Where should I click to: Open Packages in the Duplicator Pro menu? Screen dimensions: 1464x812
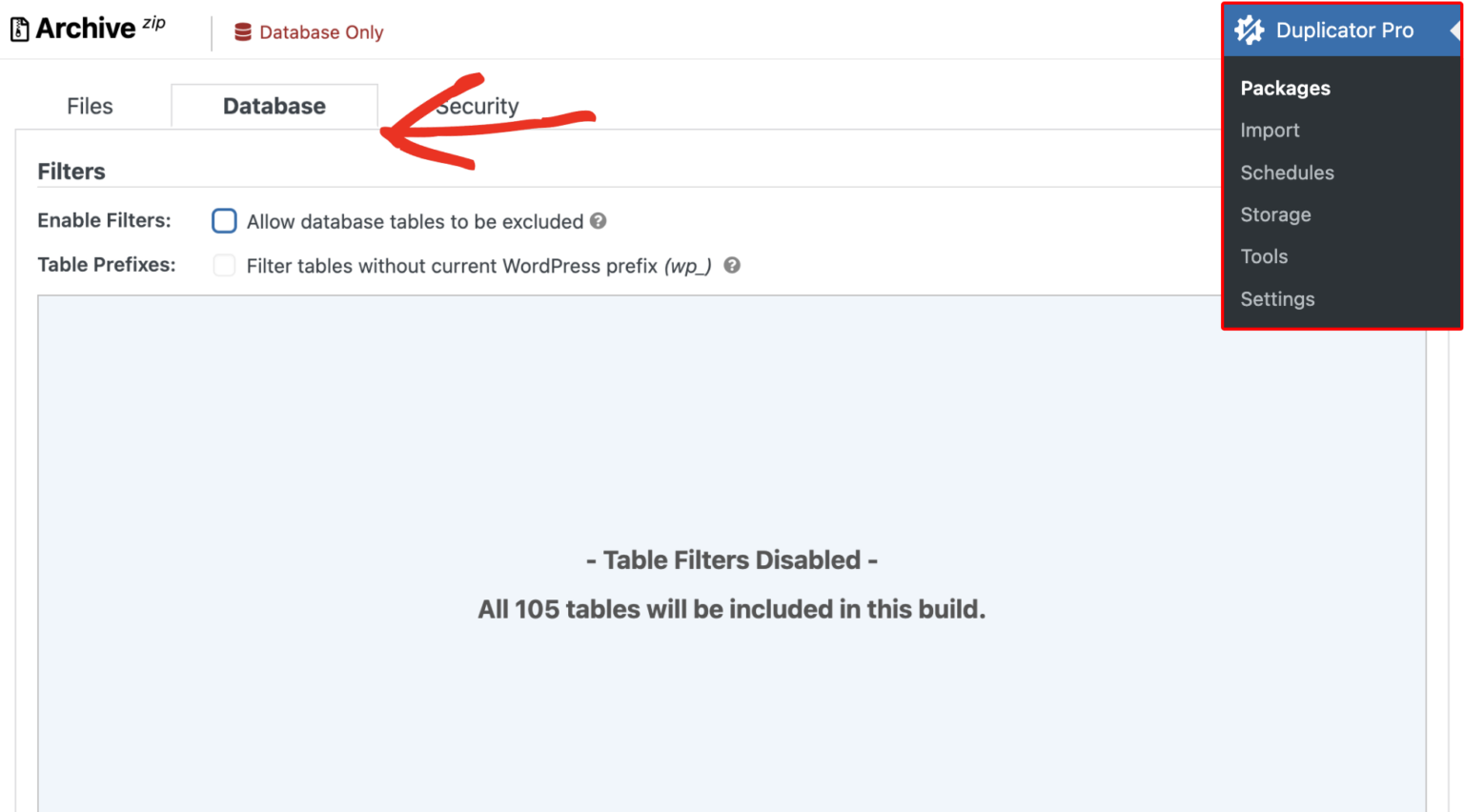pos(1285,89)
